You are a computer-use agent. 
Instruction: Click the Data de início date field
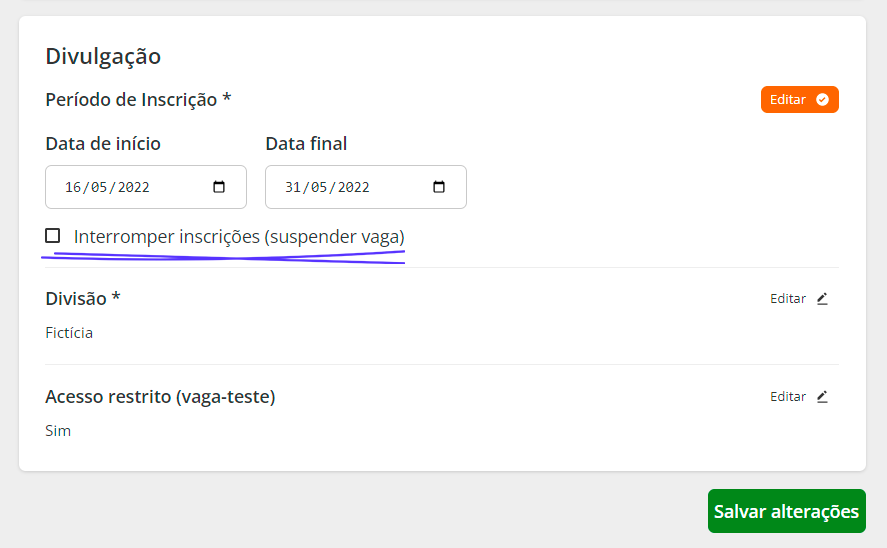coord(146,187)
